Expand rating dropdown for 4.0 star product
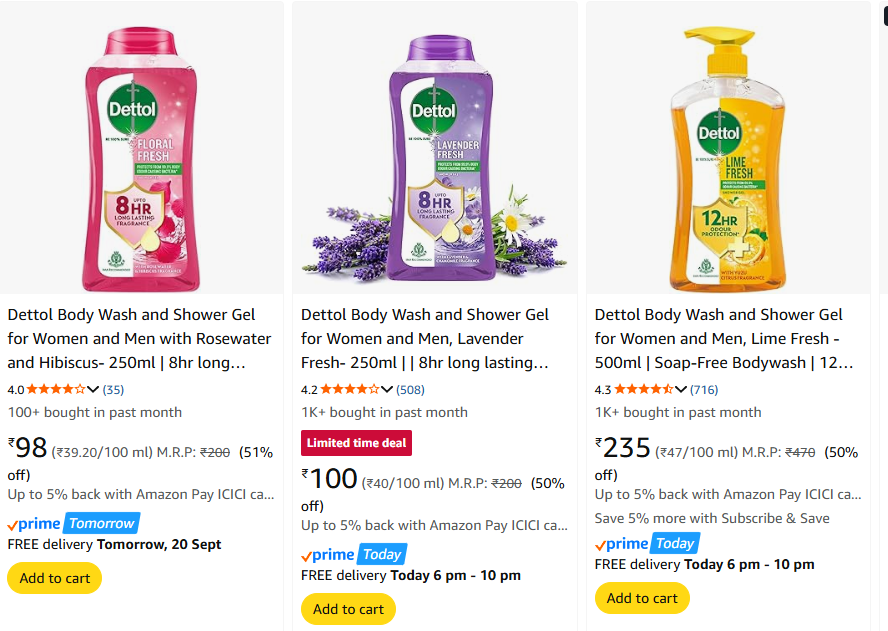The width and height of the screenshot is (888, 631). (94, 389)
